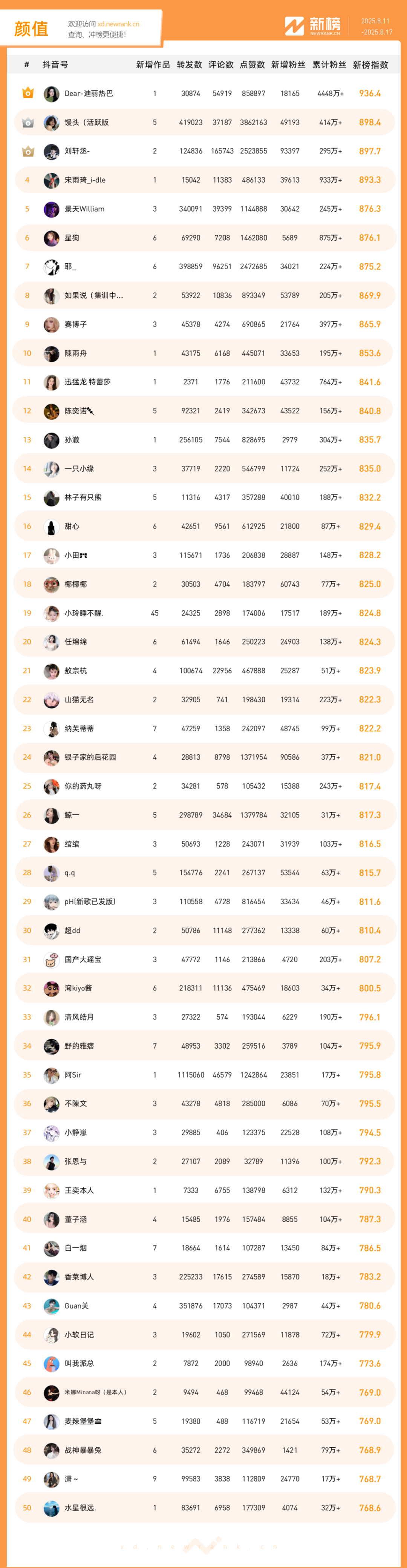The image size is (407, 1568).
Task: Click the bronze third-place medal icon
Action: pos(28,151)
